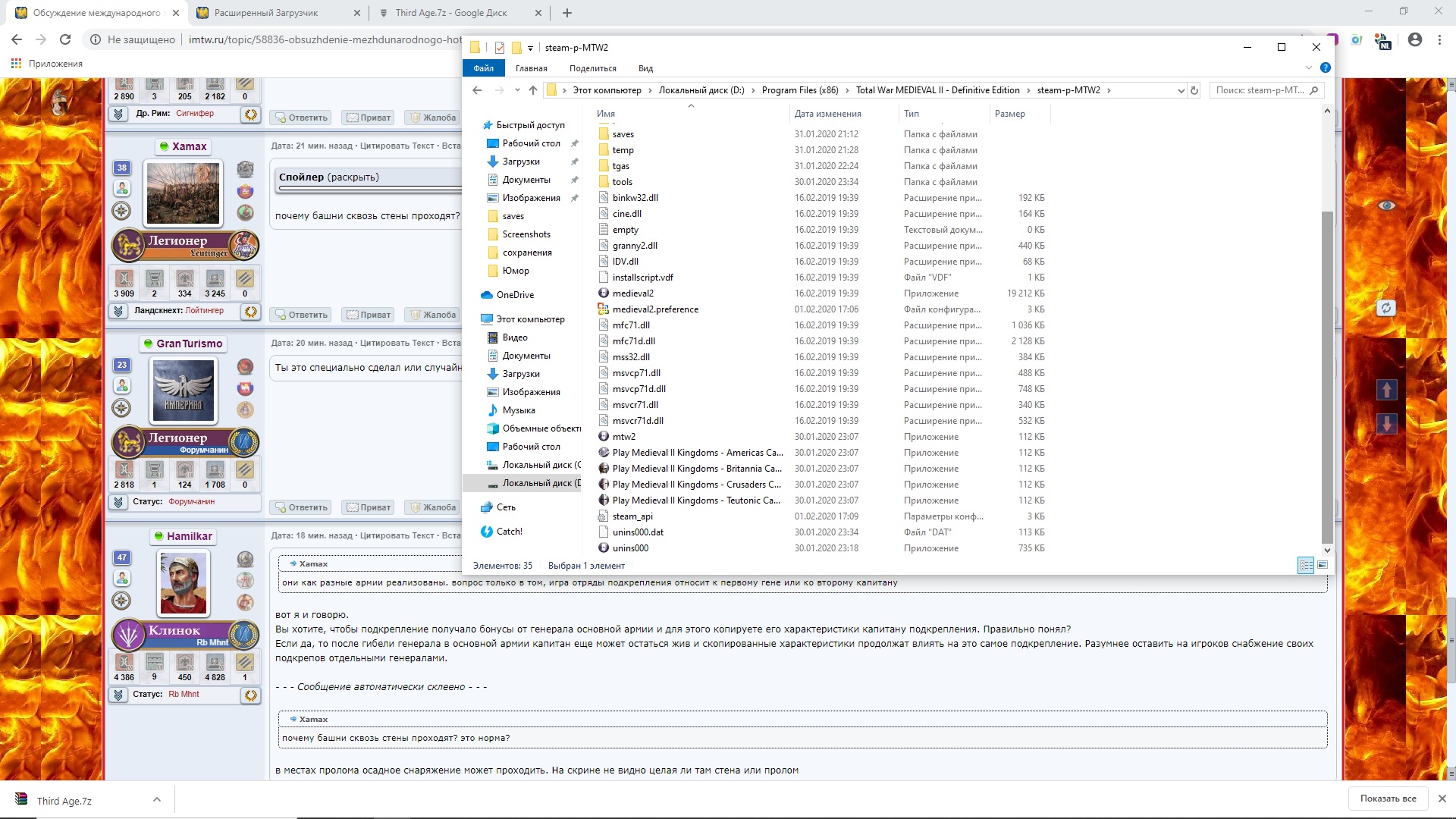Select the mtw2 application file
This screenshot has height=819, width=1456.
point(623,437)
